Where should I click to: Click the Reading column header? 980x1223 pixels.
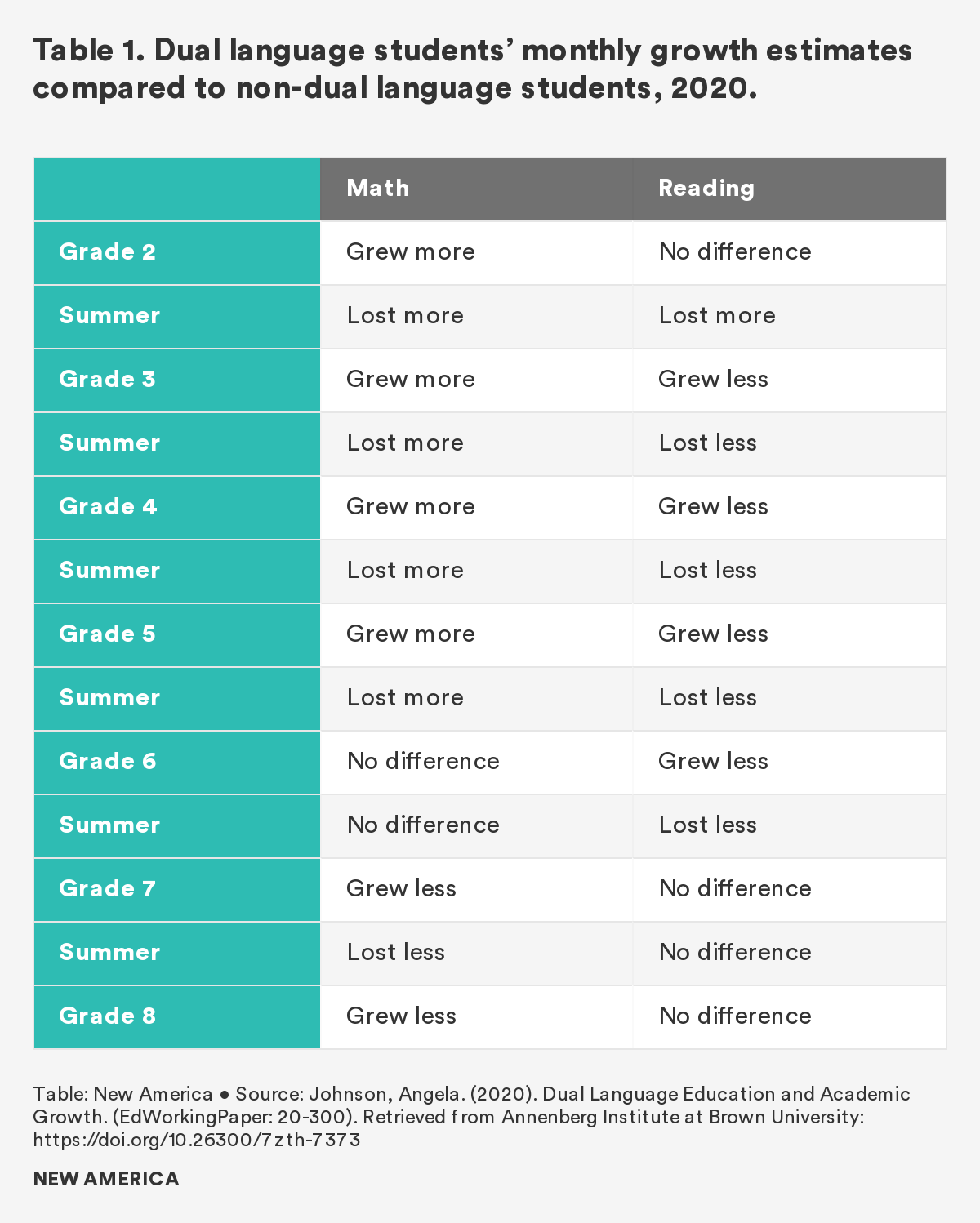pos(706,189)
